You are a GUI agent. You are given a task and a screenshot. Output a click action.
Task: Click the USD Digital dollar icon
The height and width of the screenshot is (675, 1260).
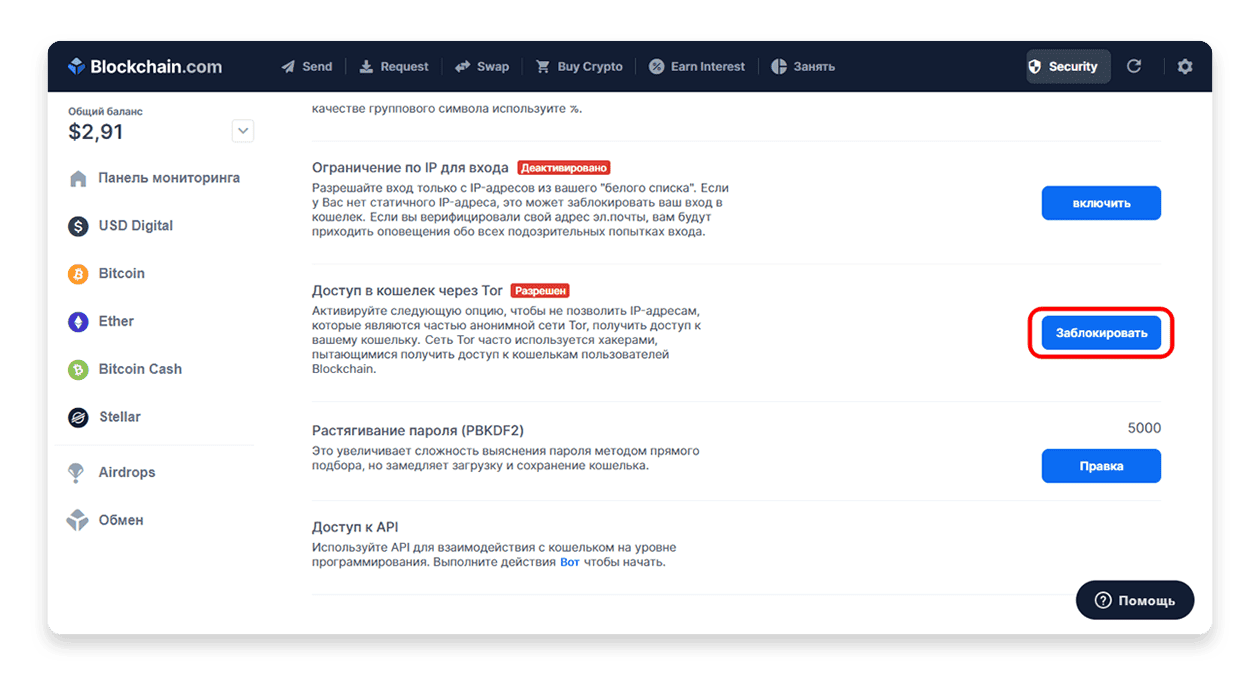coord(78,226)
